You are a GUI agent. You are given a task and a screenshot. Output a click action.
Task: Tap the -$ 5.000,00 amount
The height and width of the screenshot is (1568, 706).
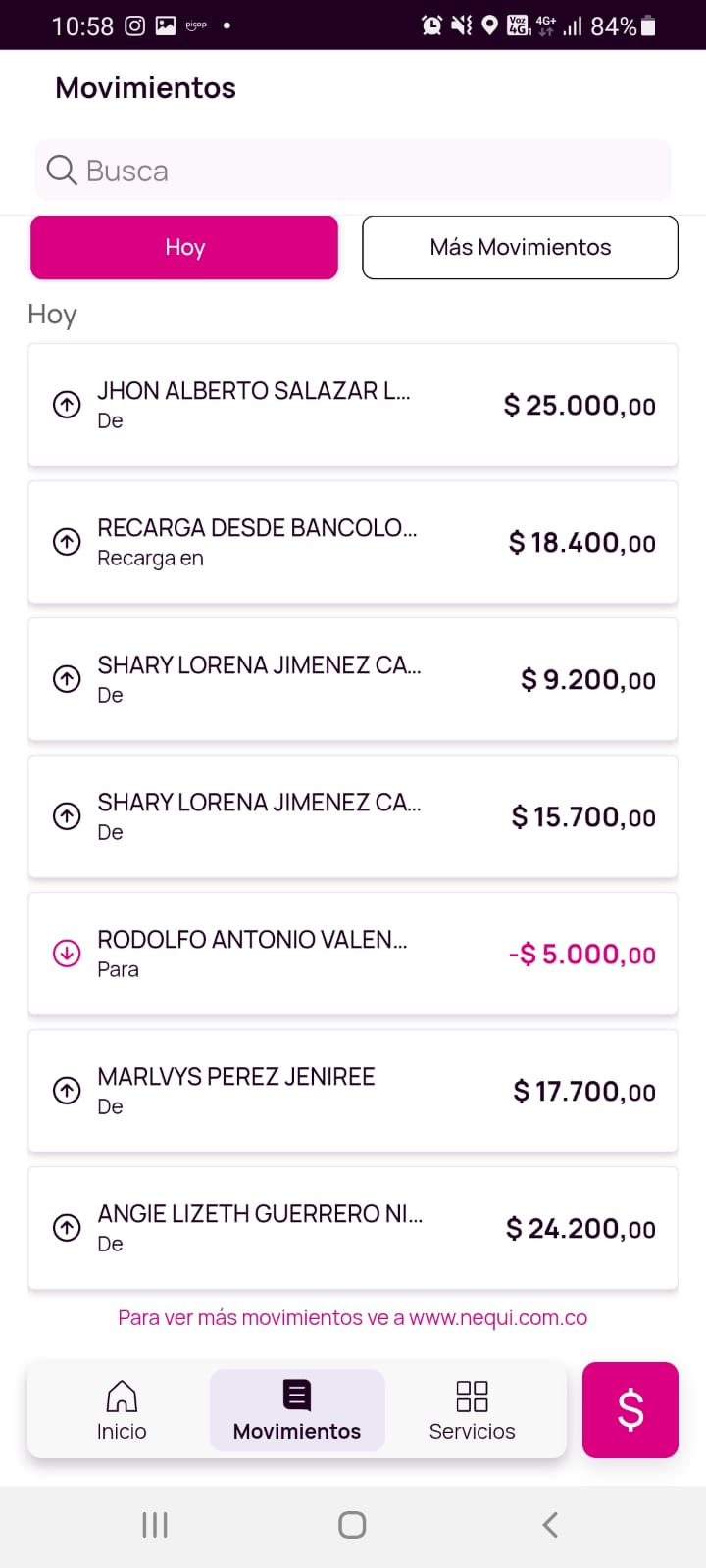(581, 954)
